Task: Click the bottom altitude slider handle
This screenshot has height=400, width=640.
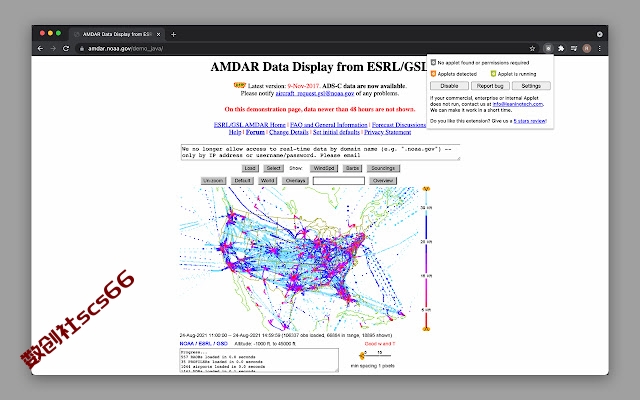Action: [x=426, y=329]
